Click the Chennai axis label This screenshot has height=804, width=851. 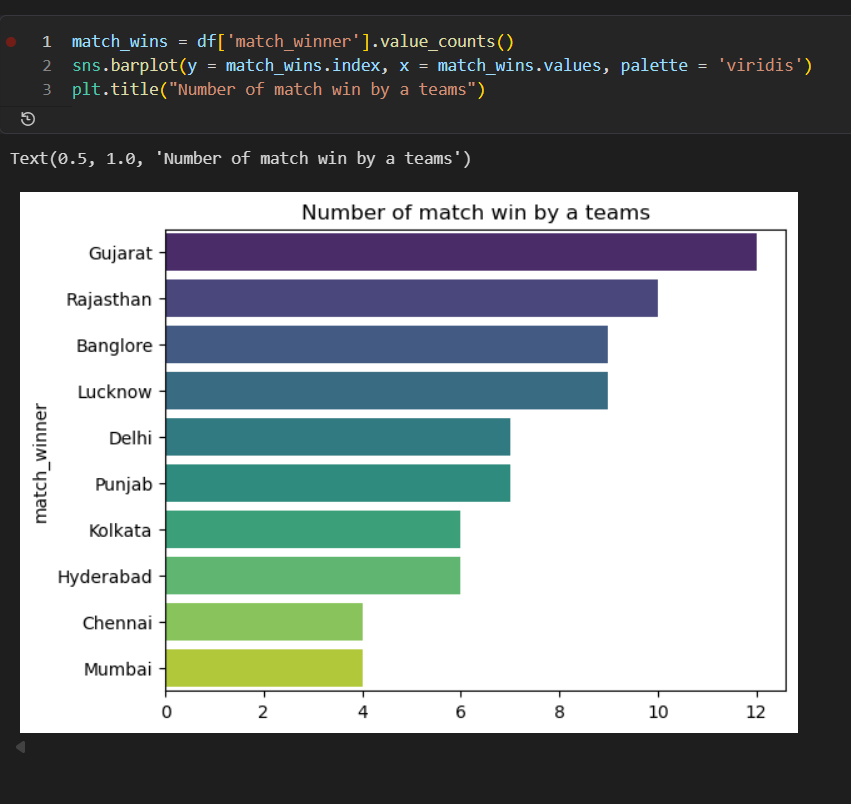pos(120,622)
